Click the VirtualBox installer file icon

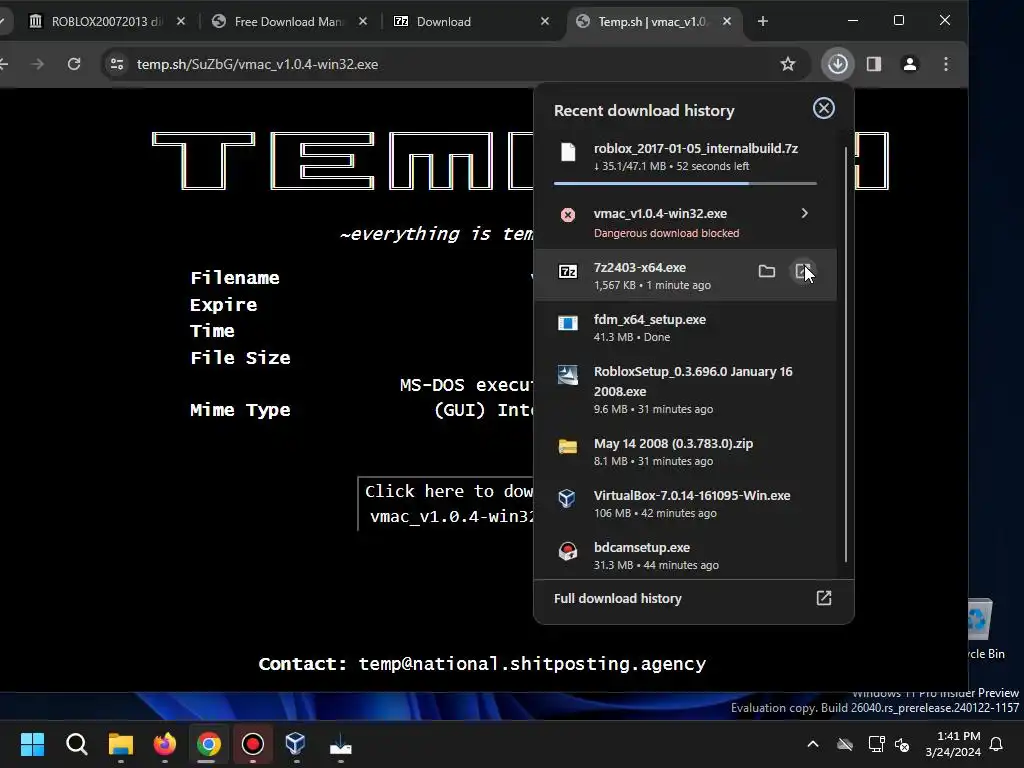click(568, 498)
